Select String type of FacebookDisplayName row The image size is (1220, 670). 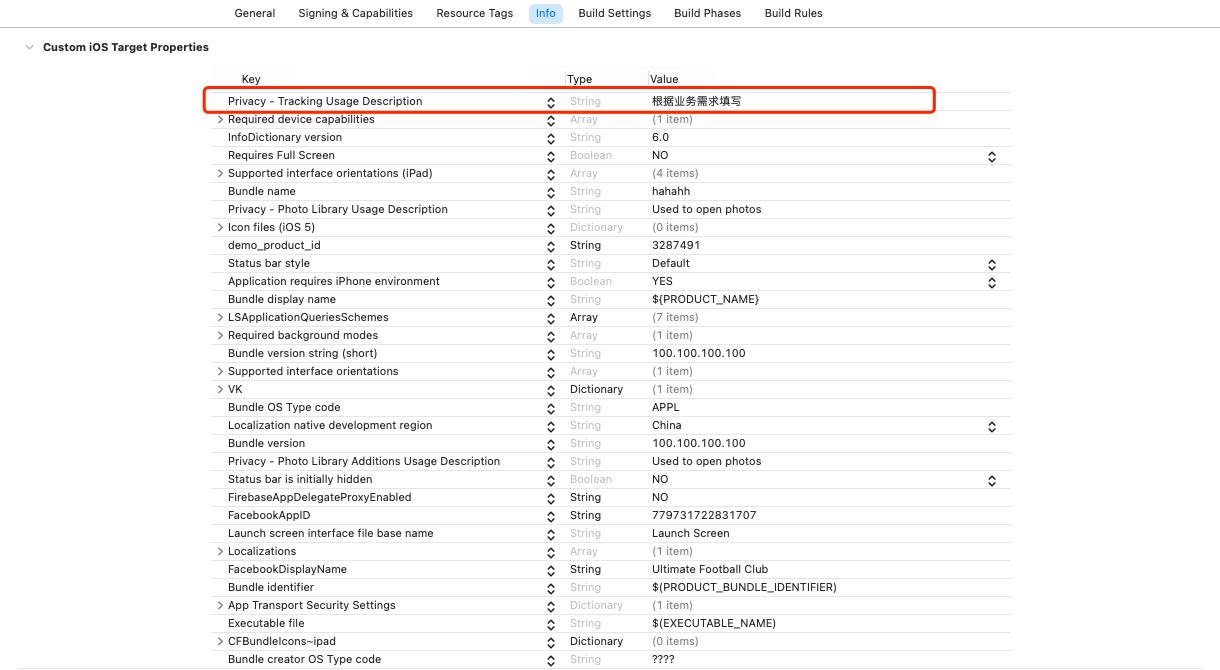[585, 569]
